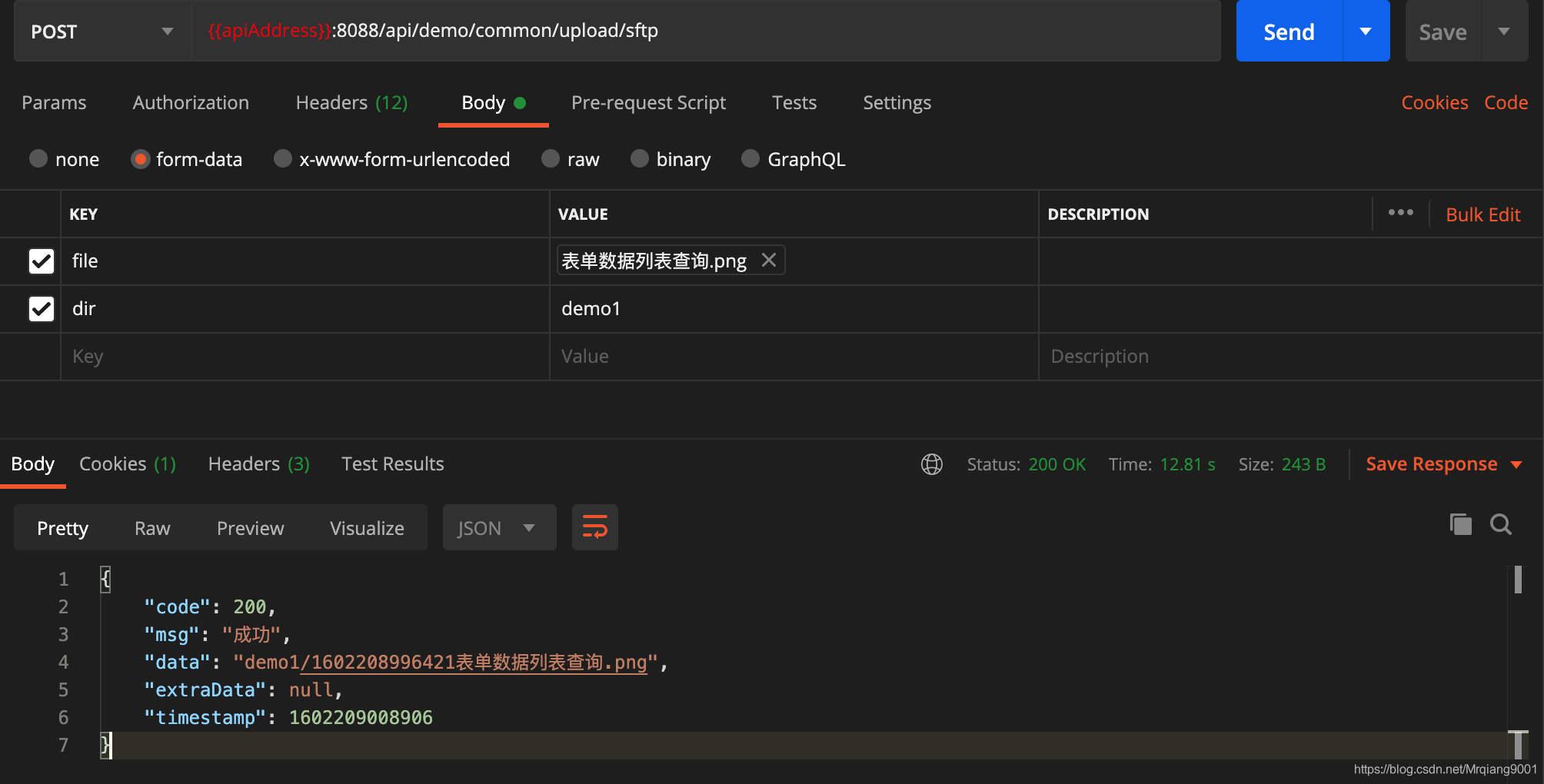Open the Cookies link
Screen dimensions: 1544x784
click(1435, 102)
